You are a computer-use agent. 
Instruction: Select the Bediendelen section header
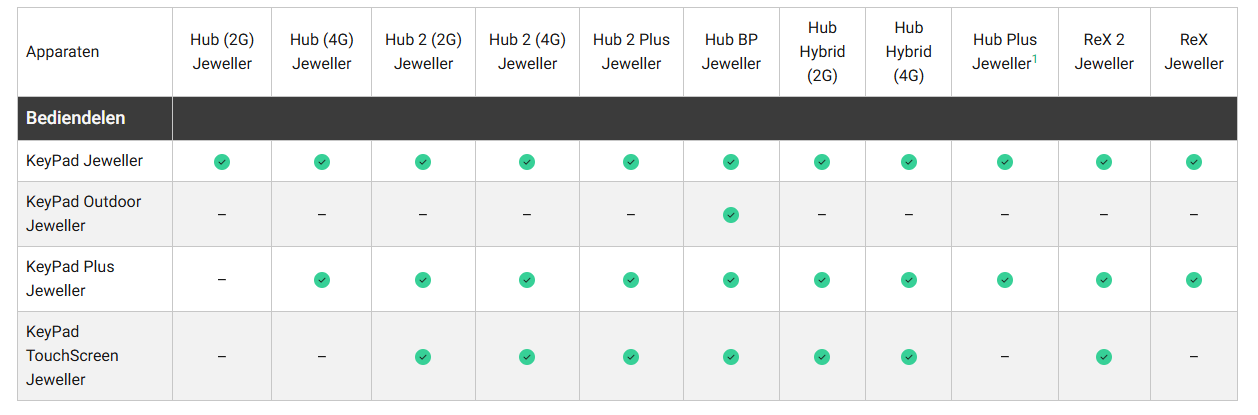point(76,118)
